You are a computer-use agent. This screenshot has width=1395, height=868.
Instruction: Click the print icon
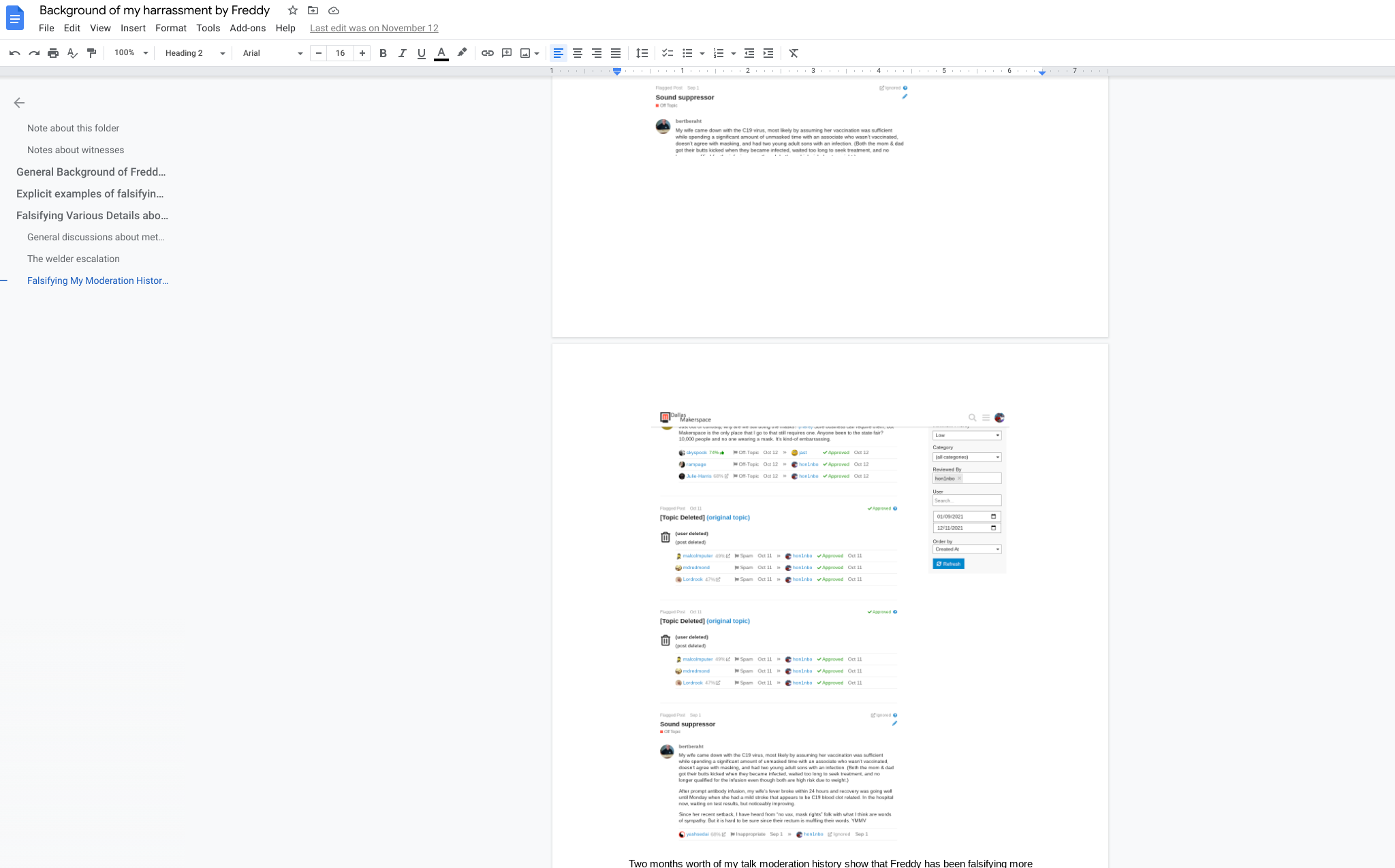[x=53, y=53]
